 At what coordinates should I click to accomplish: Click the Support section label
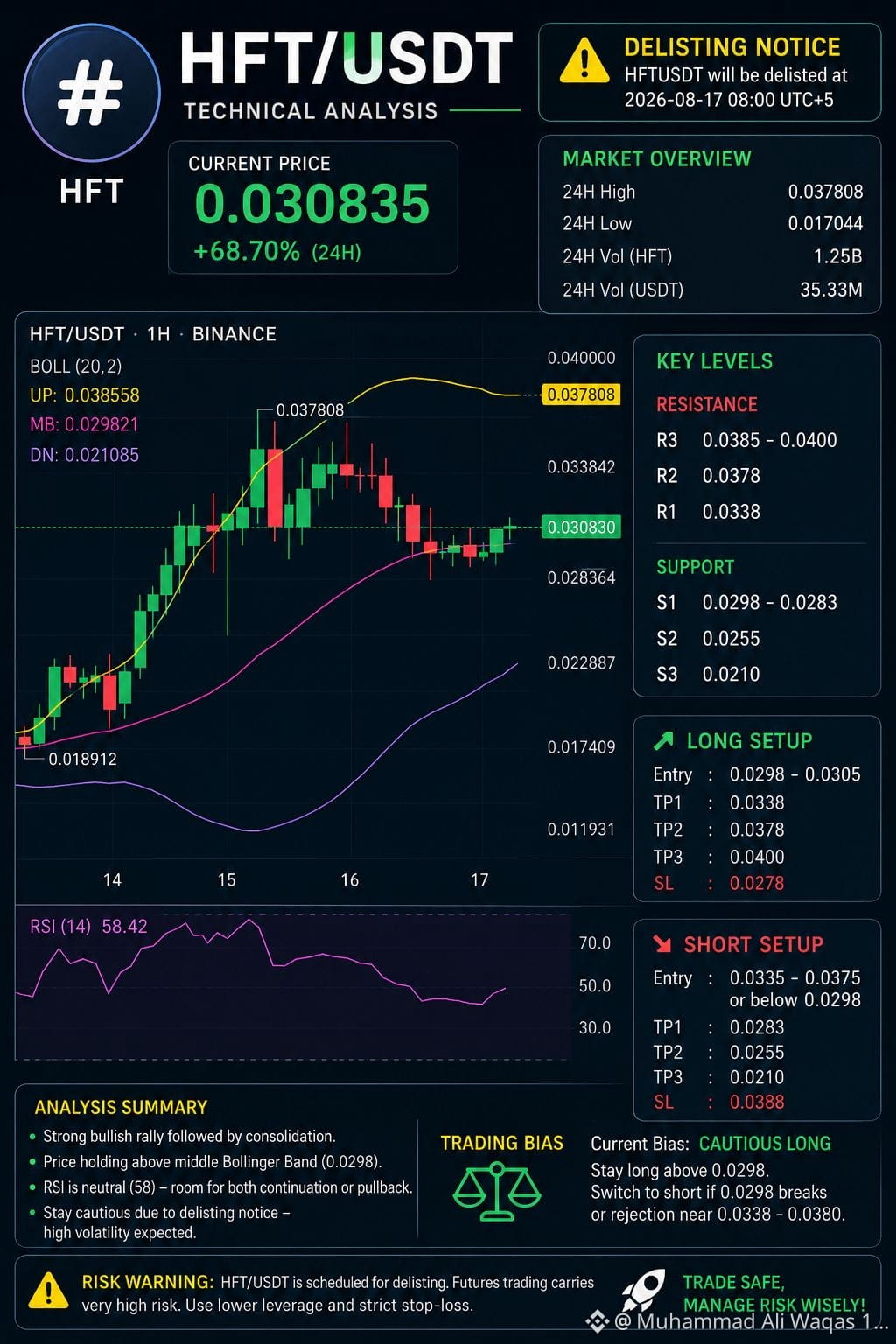tap(695, 567)
